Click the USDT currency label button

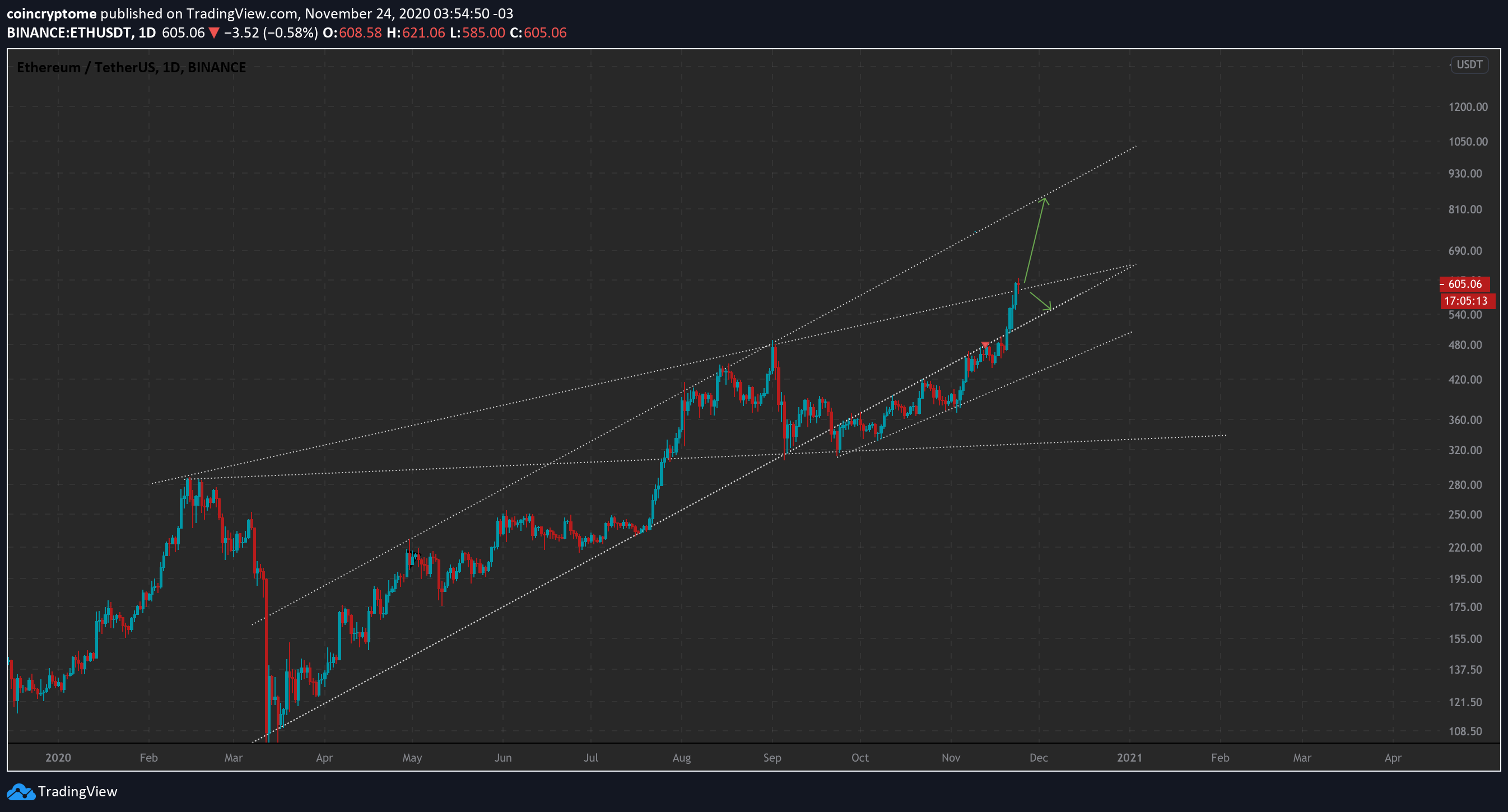(x=1469, y=64)
